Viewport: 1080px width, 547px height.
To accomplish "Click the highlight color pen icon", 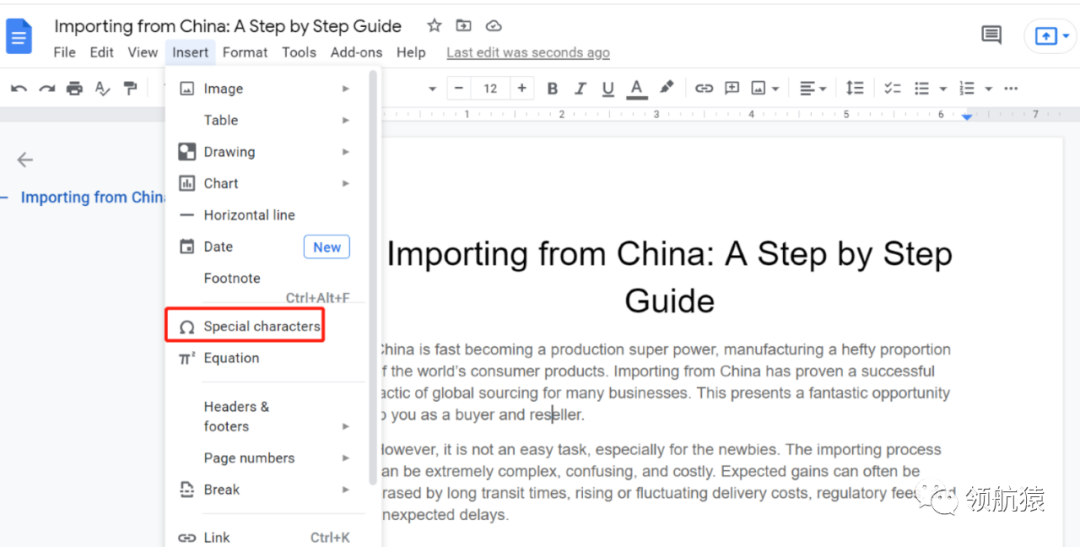I will pos(666,88).
